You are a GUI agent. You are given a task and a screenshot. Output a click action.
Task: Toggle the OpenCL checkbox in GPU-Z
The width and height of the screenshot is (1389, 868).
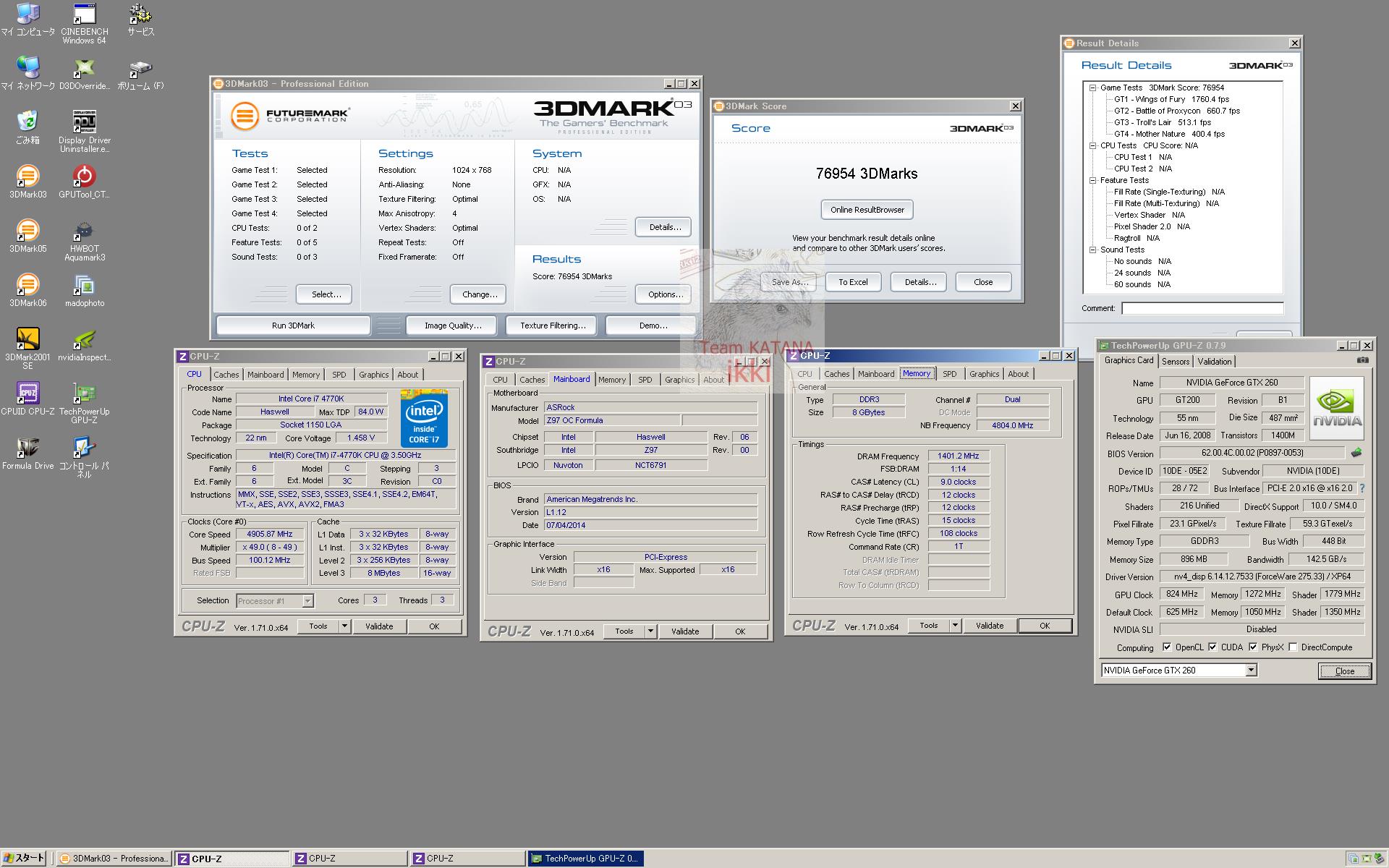(1166, 647)
